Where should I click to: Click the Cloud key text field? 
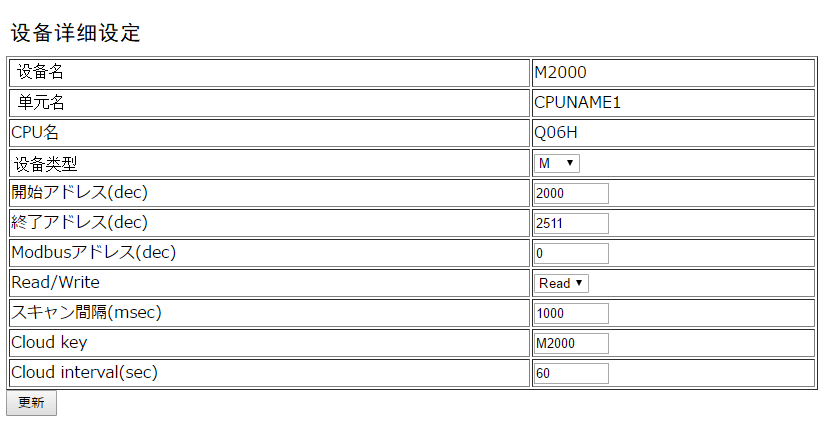[571, 343]
